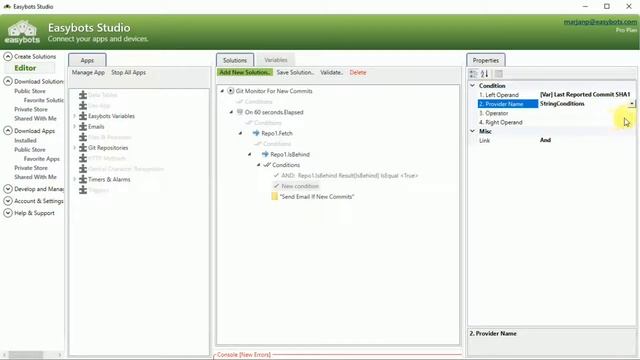Click the arrow icon of Repo1.IsBehind

[x=265, y=154]
